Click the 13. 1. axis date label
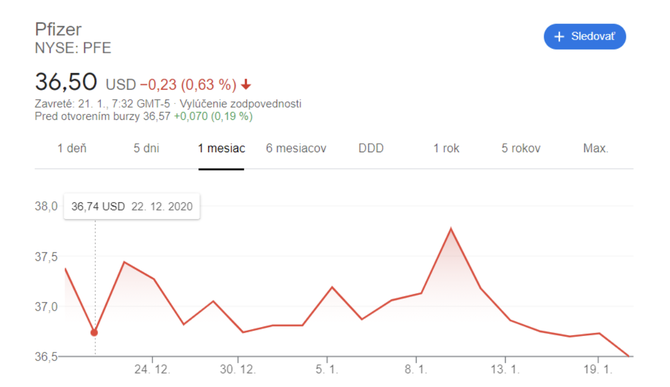Viewport: 670px width, 387px height. [505, 369]
